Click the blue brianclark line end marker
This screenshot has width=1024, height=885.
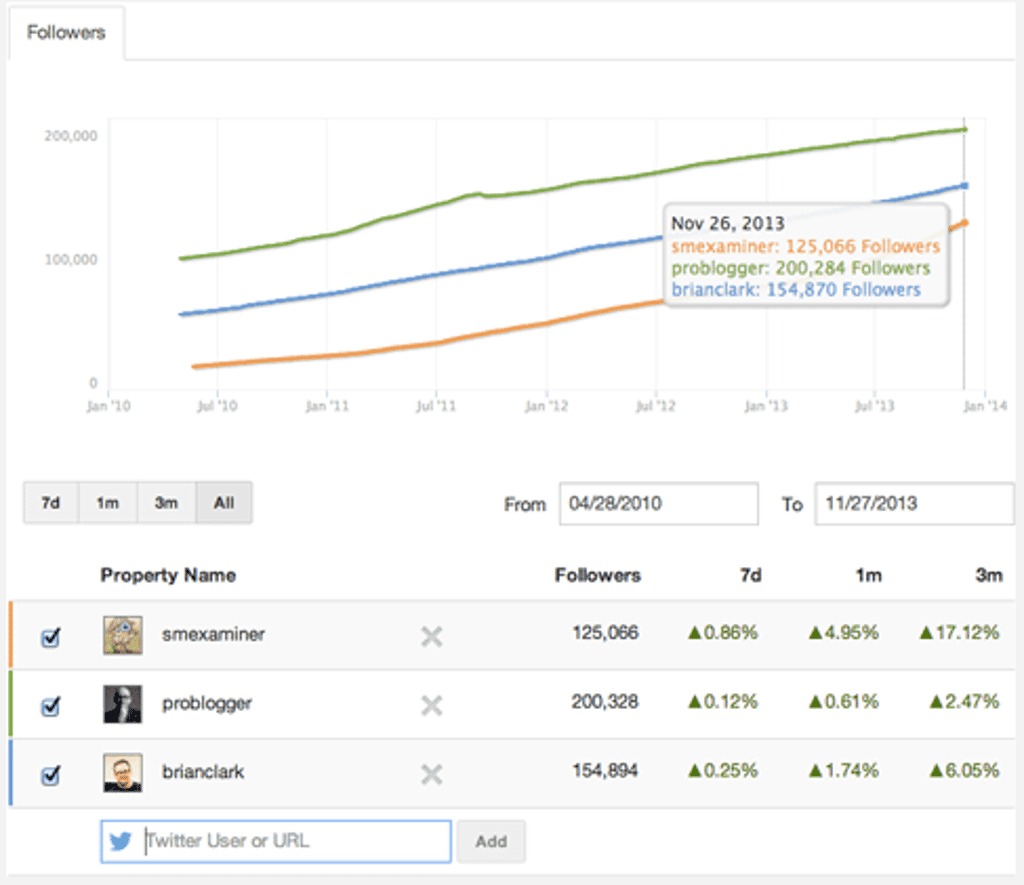[965, 186]
